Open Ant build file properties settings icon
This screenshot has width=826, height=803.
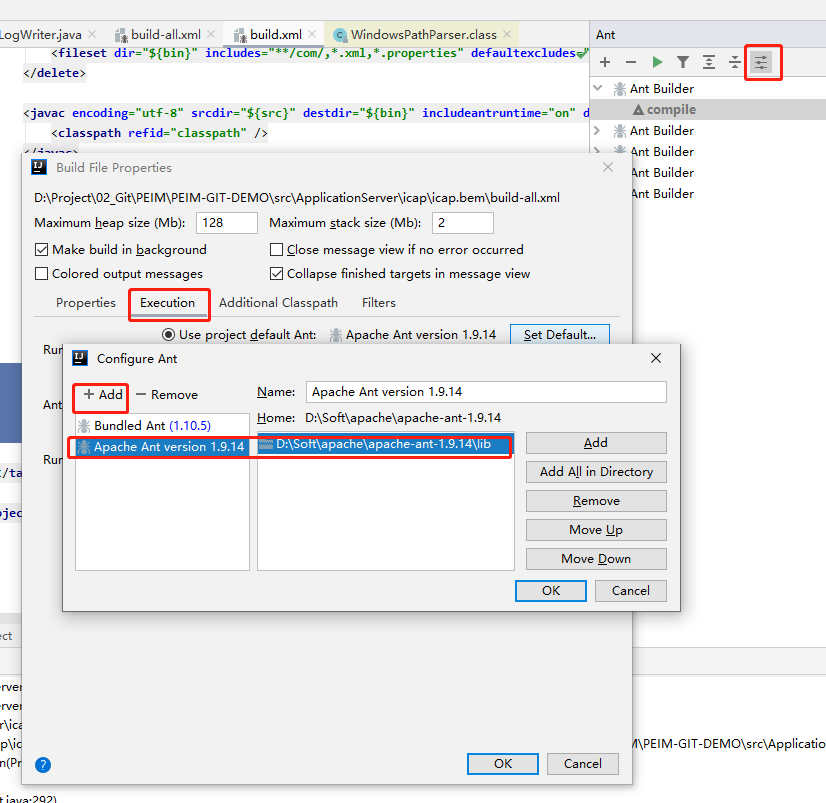pos(763,62)
